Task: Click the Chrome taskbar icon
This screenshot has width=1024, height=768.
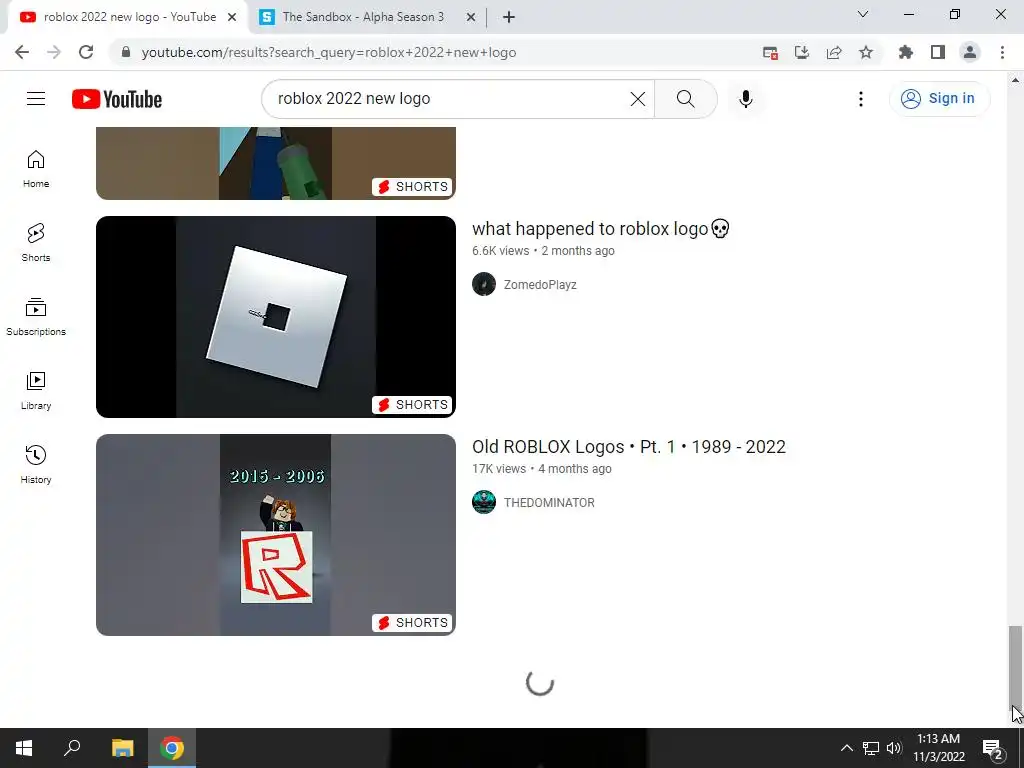Action: (x=172, y=748)
